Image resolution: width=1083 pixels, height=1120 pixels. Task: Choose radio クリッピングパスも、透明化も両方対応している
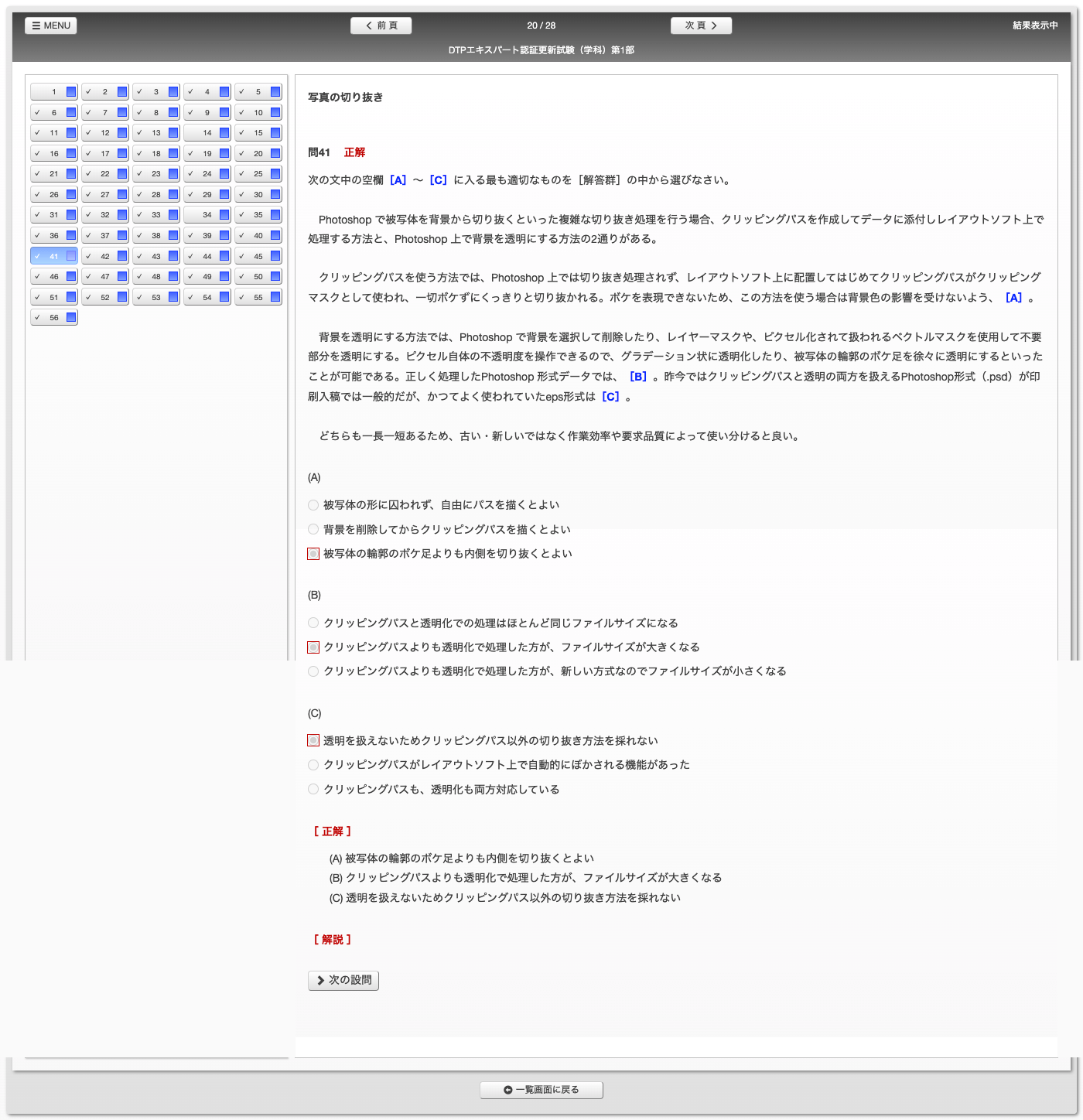pyautogui.click(x=313, y=789)
